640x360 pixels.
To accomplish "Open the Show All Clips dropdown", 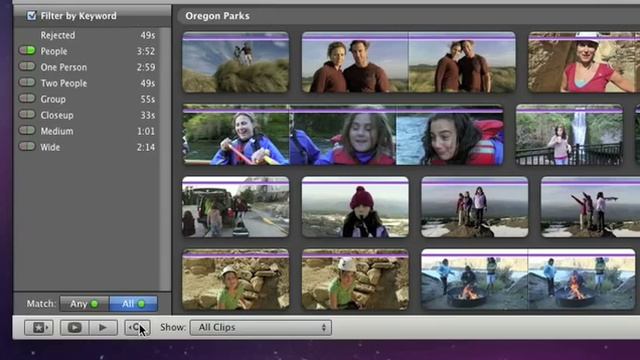I will [261, 327].
